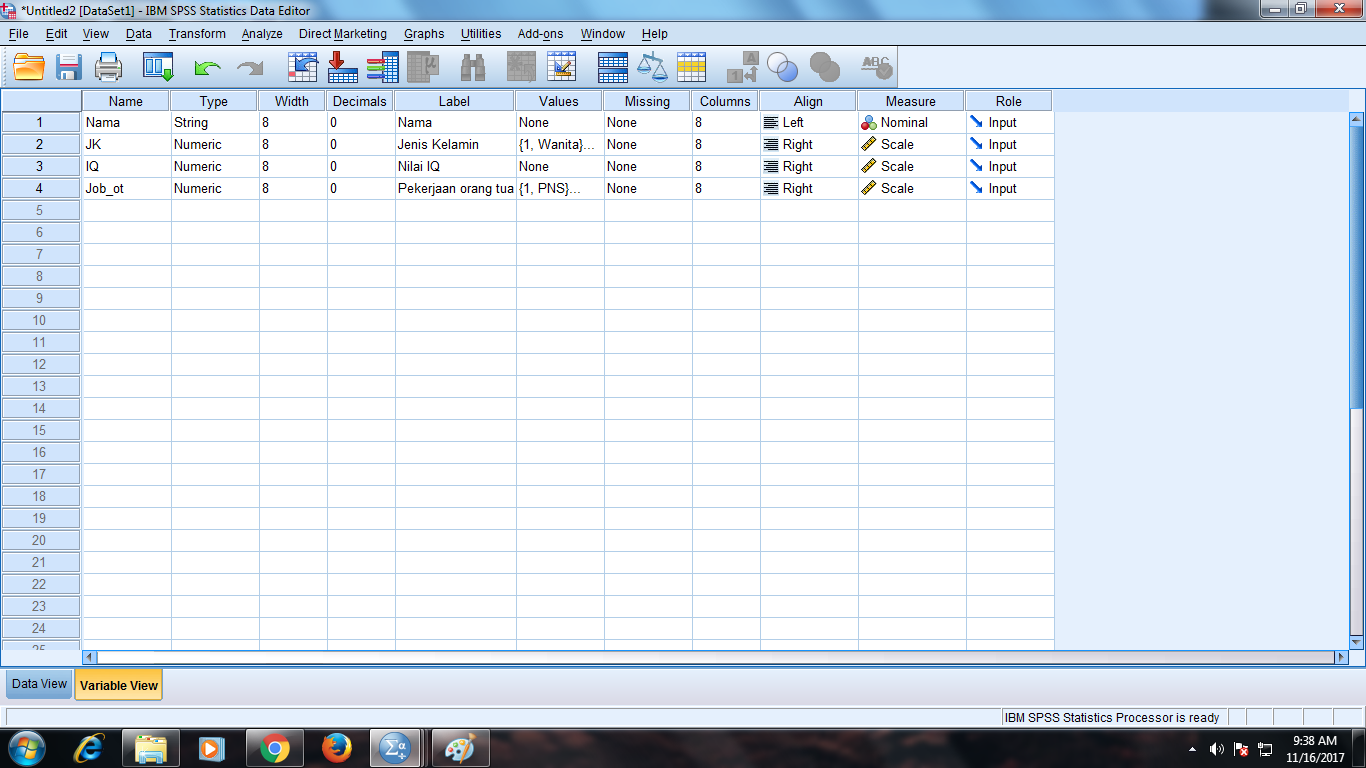Click the Name column header
The width and height of the screenshot is (1366, 768).
click(x=126, y=101)
